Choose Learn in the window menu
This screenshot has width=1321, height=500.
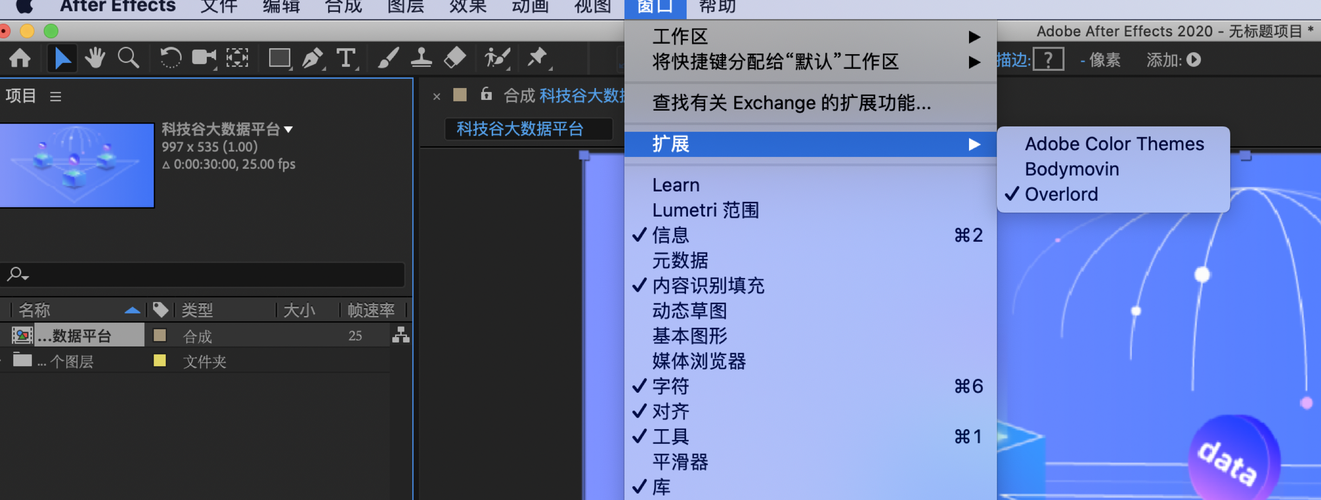(x=809, y=185)
